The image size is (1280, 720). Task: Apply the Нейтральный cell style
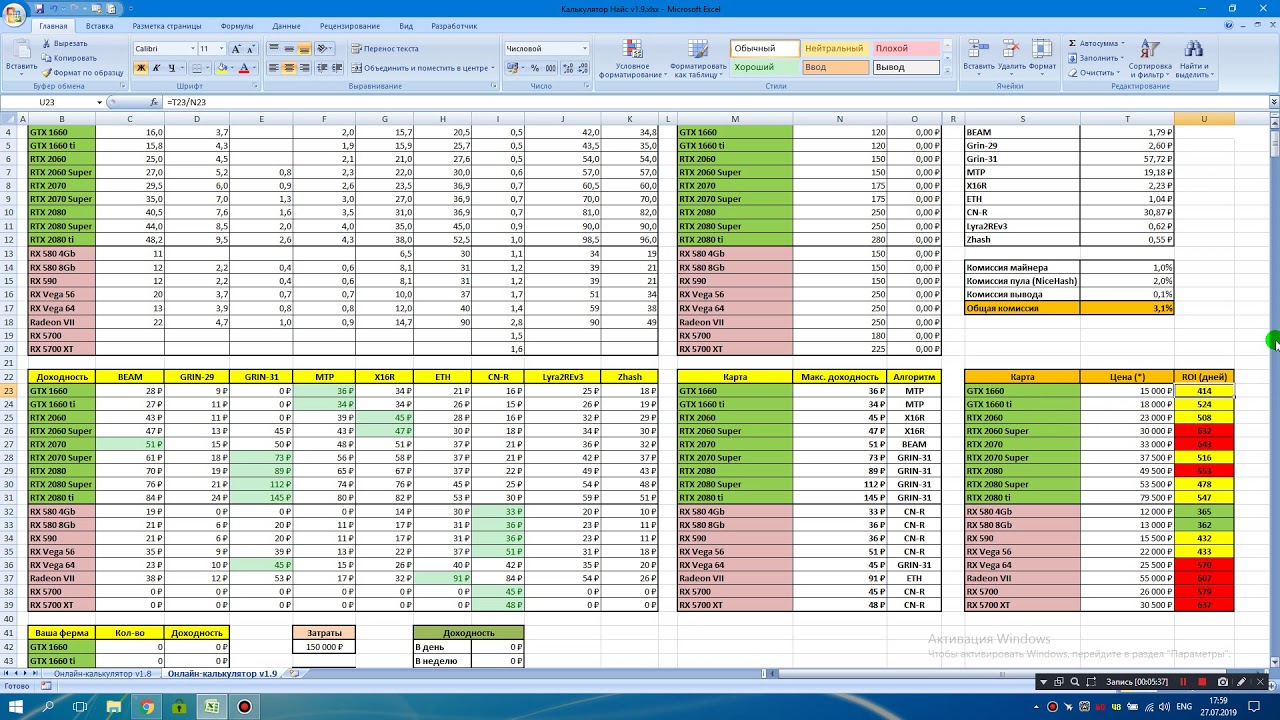coord(835,48)
